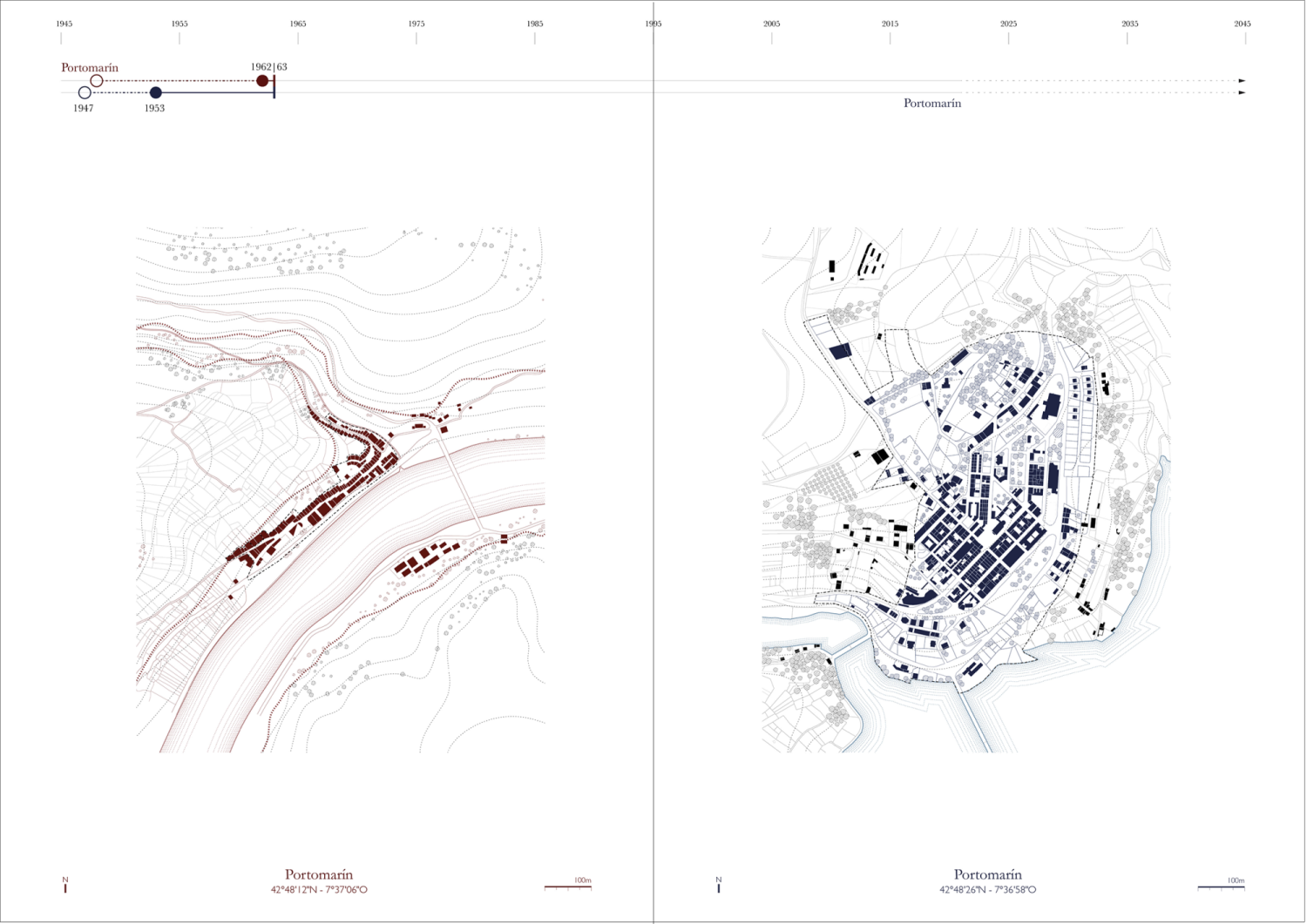
Task: Click the left page's north arrow icon
Action: coord(65,886)
